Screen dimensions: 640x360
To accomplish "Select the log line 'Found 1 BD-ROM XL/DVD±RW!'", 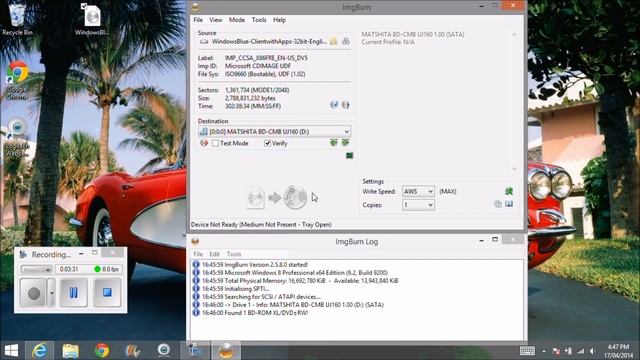I will point(255,313).
